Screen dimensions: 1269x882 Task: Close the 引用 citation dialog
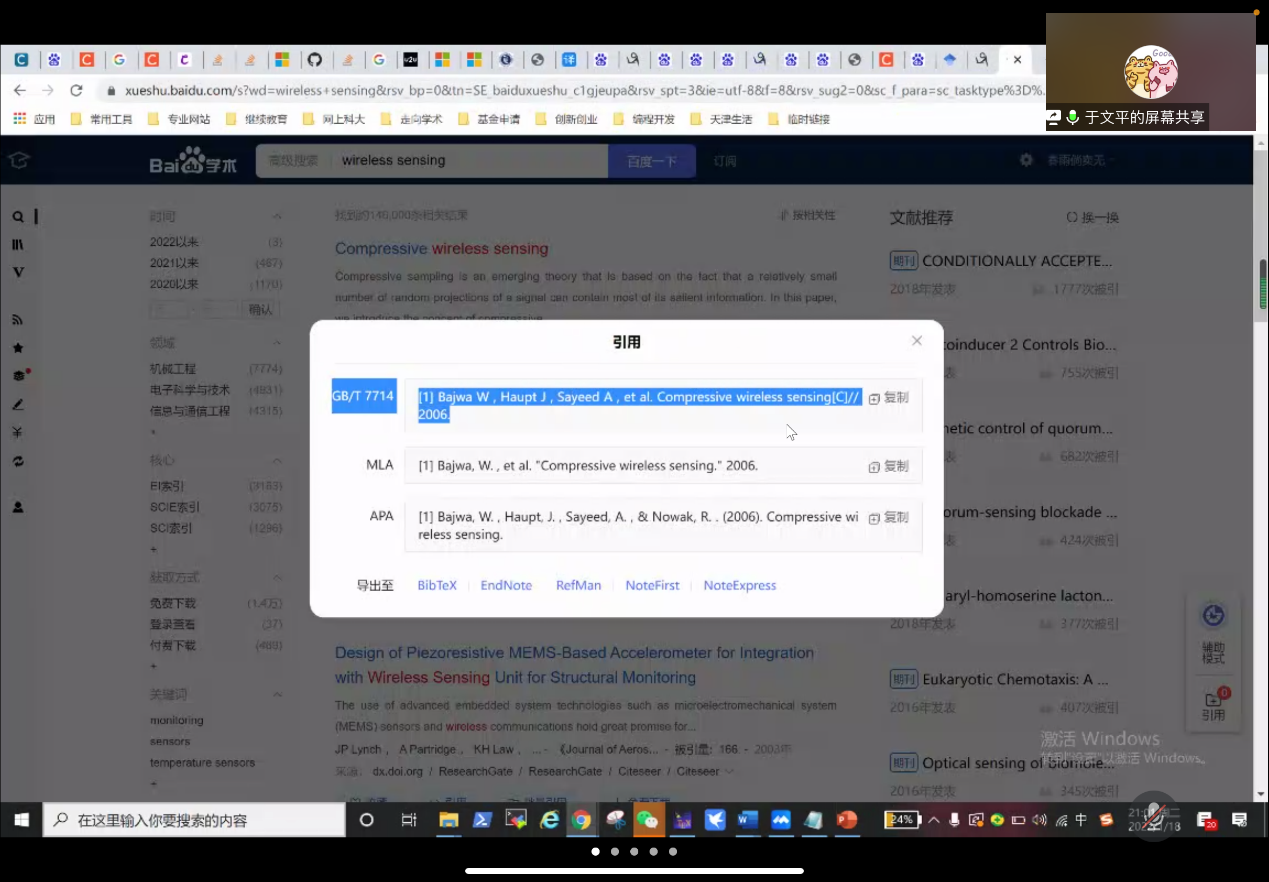pos(916,341)
